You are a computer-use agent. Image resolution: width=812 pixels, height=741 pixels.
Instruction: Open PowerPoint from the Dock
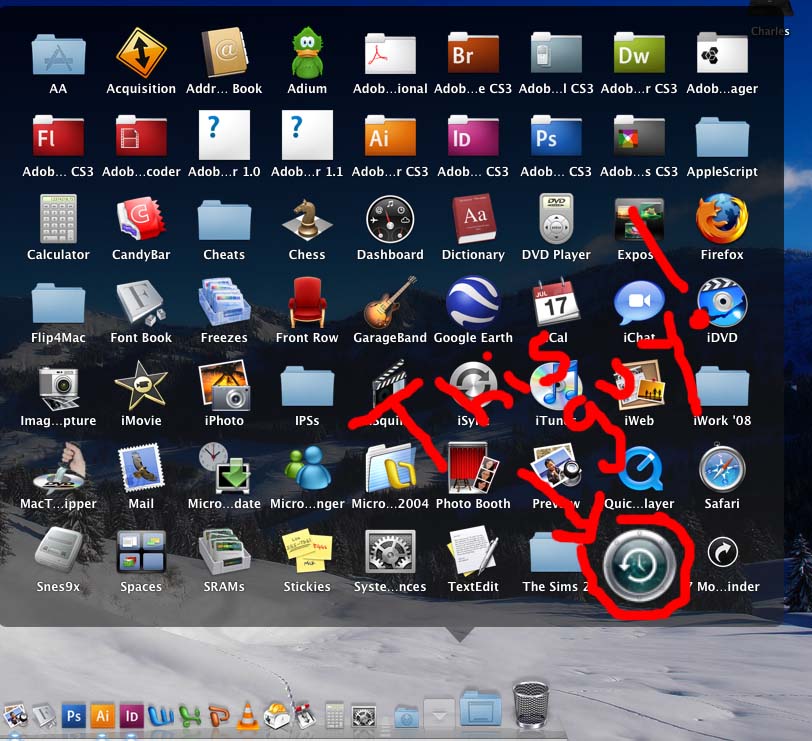(x=219, y=716)
